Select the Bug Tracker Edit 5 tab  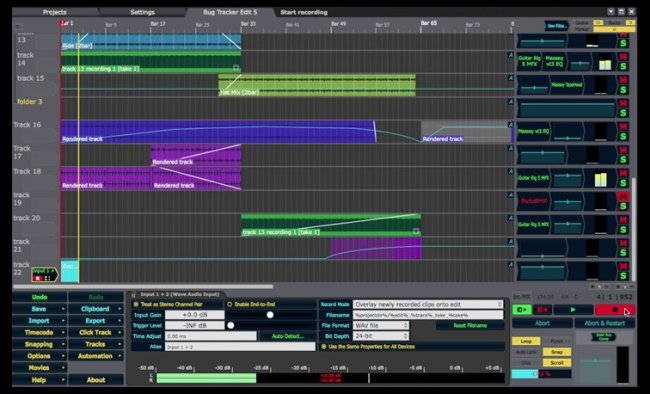tap(230, 12)
